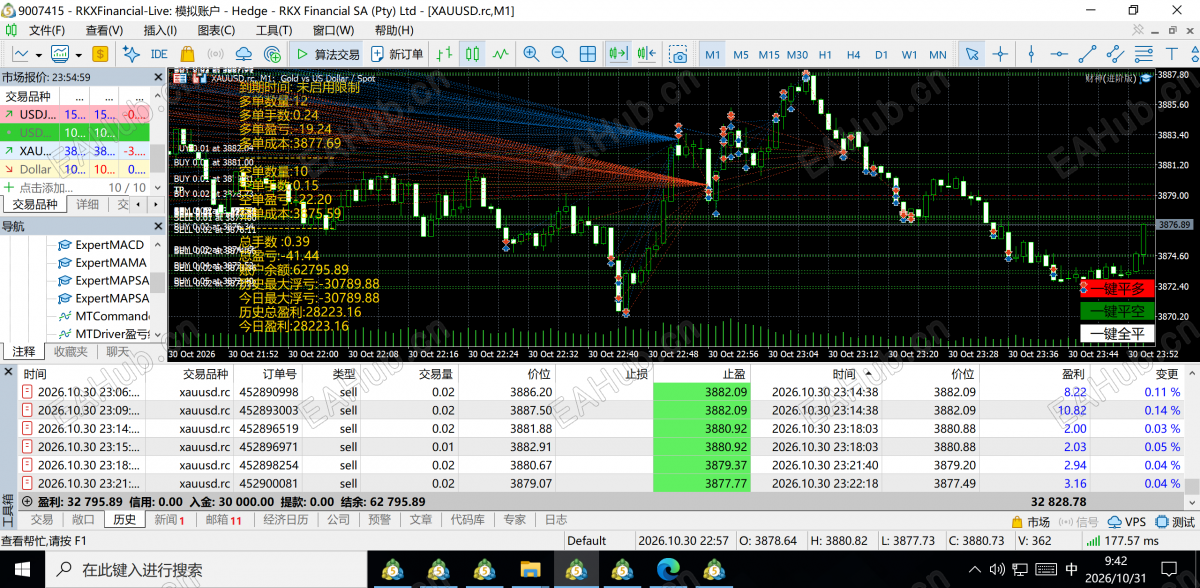This screenshot has width=1200, height=588.
Task: Select the trendline drawing tool
Action: [1087, 54]
